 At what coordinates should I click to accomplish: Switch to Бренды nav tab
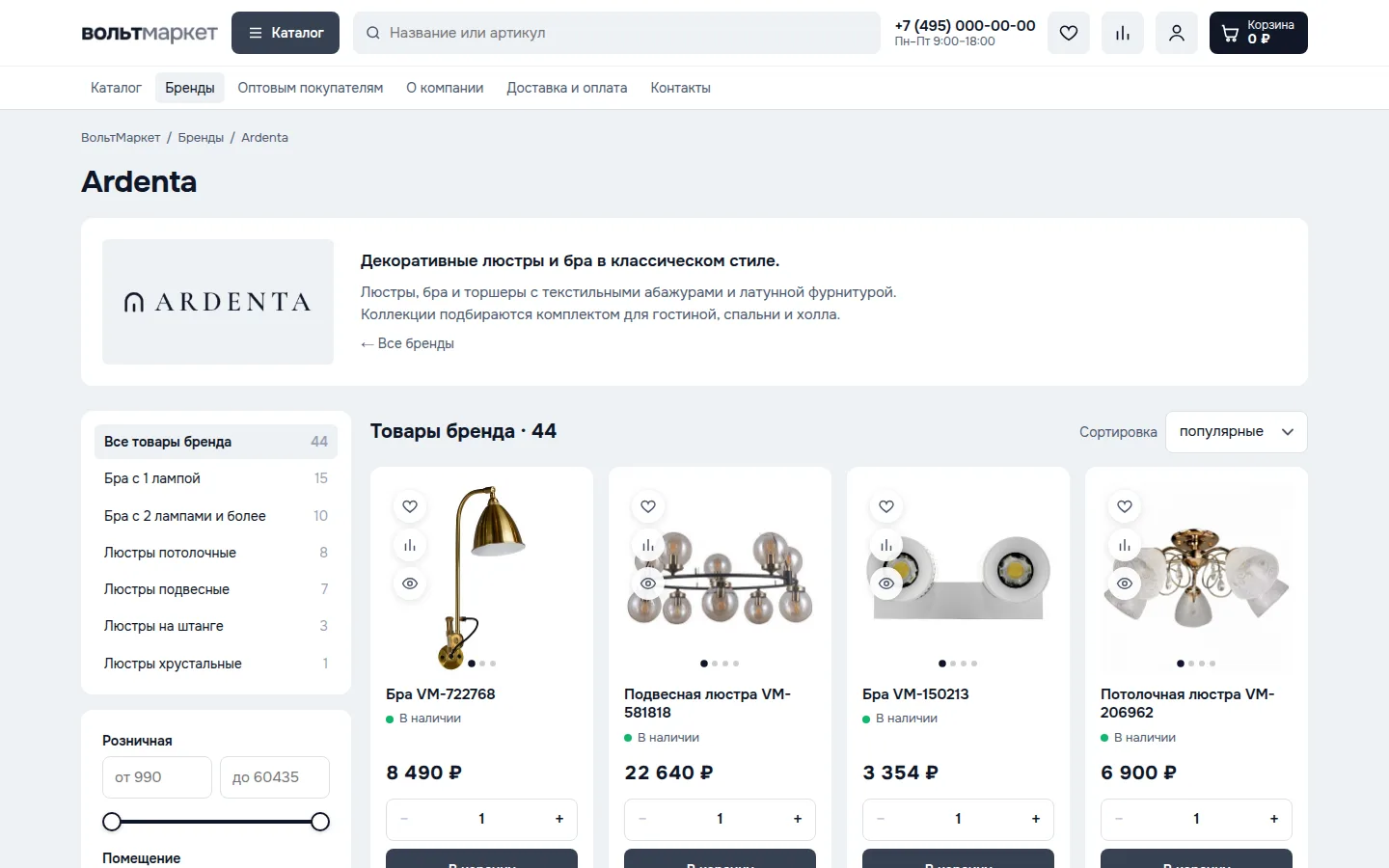(190, 88)
